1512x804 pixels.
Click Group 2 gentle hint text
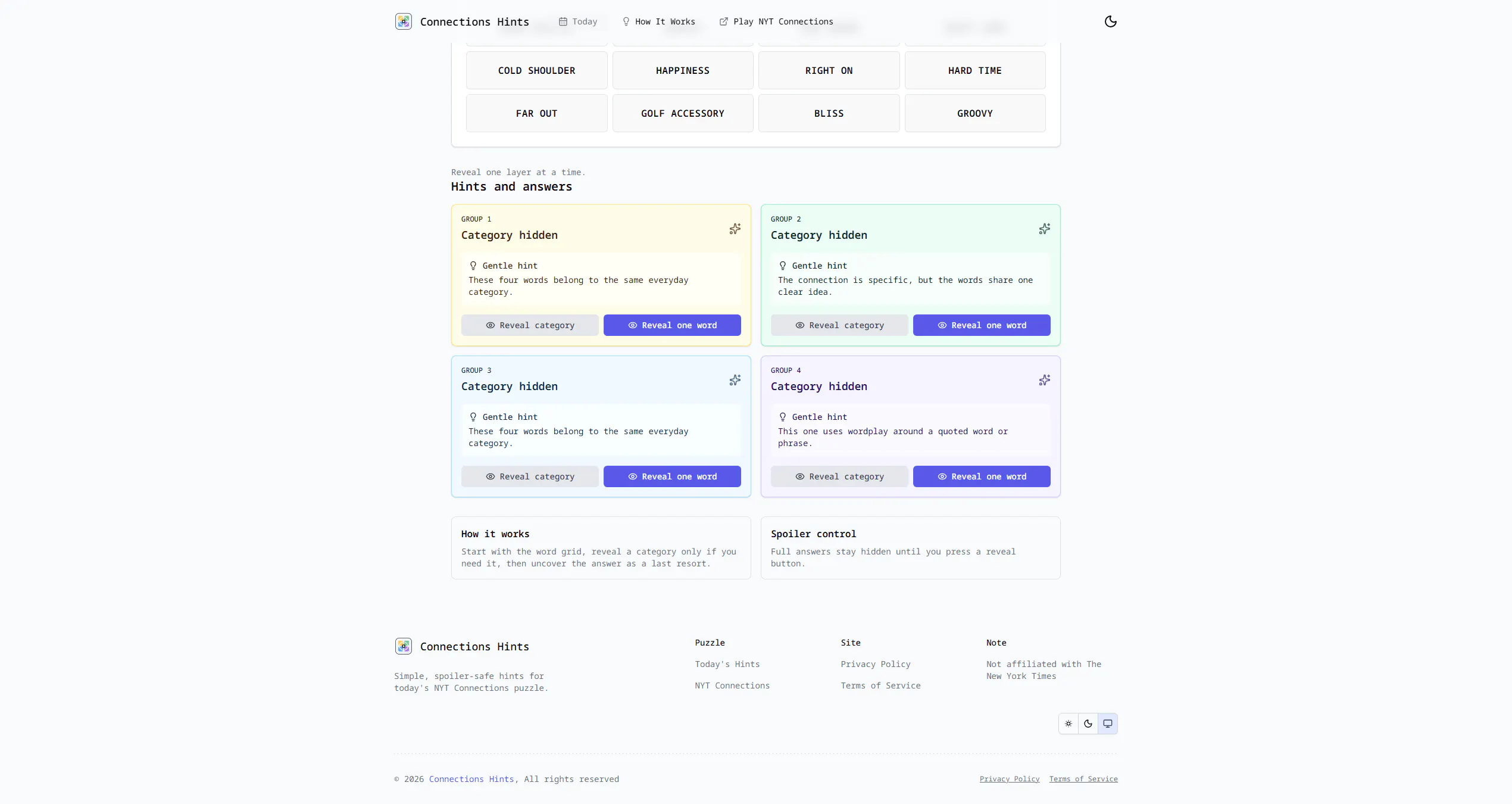click(x=905, y=286)
